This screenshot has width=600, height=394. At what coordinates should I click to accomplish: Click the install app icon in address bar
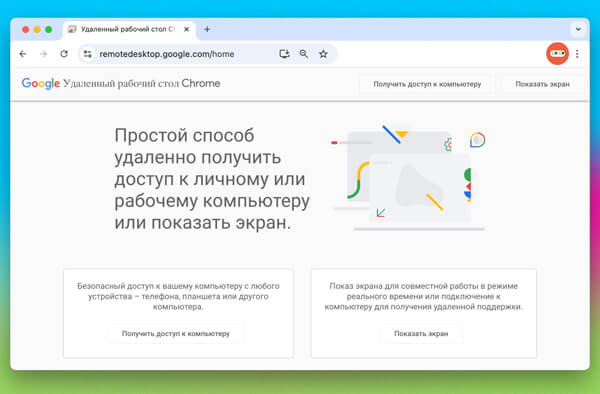(x=284, y=54)
